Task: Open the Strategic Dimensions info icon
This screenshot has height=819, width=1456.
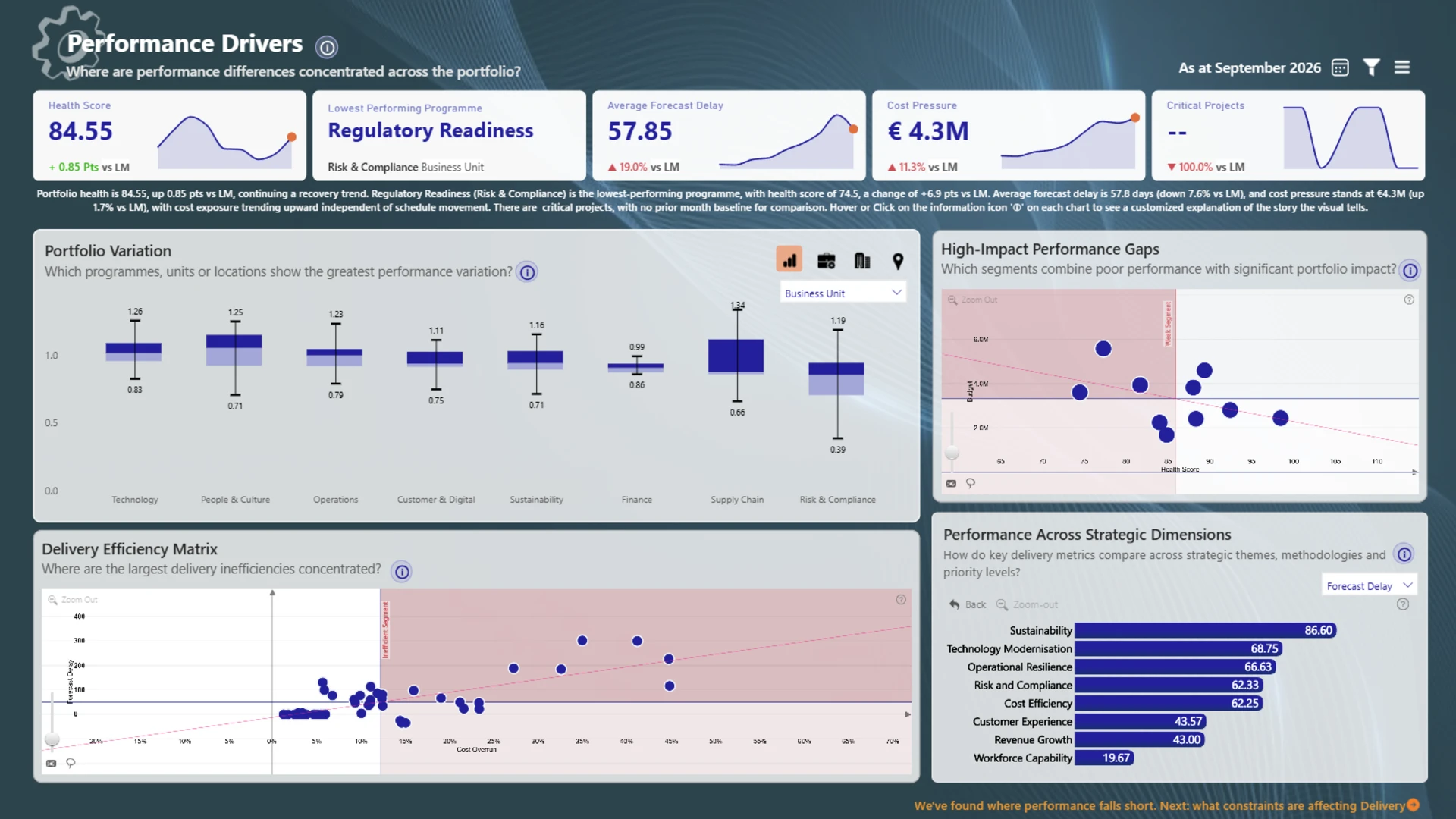Action: click(x=1404, y=554)
